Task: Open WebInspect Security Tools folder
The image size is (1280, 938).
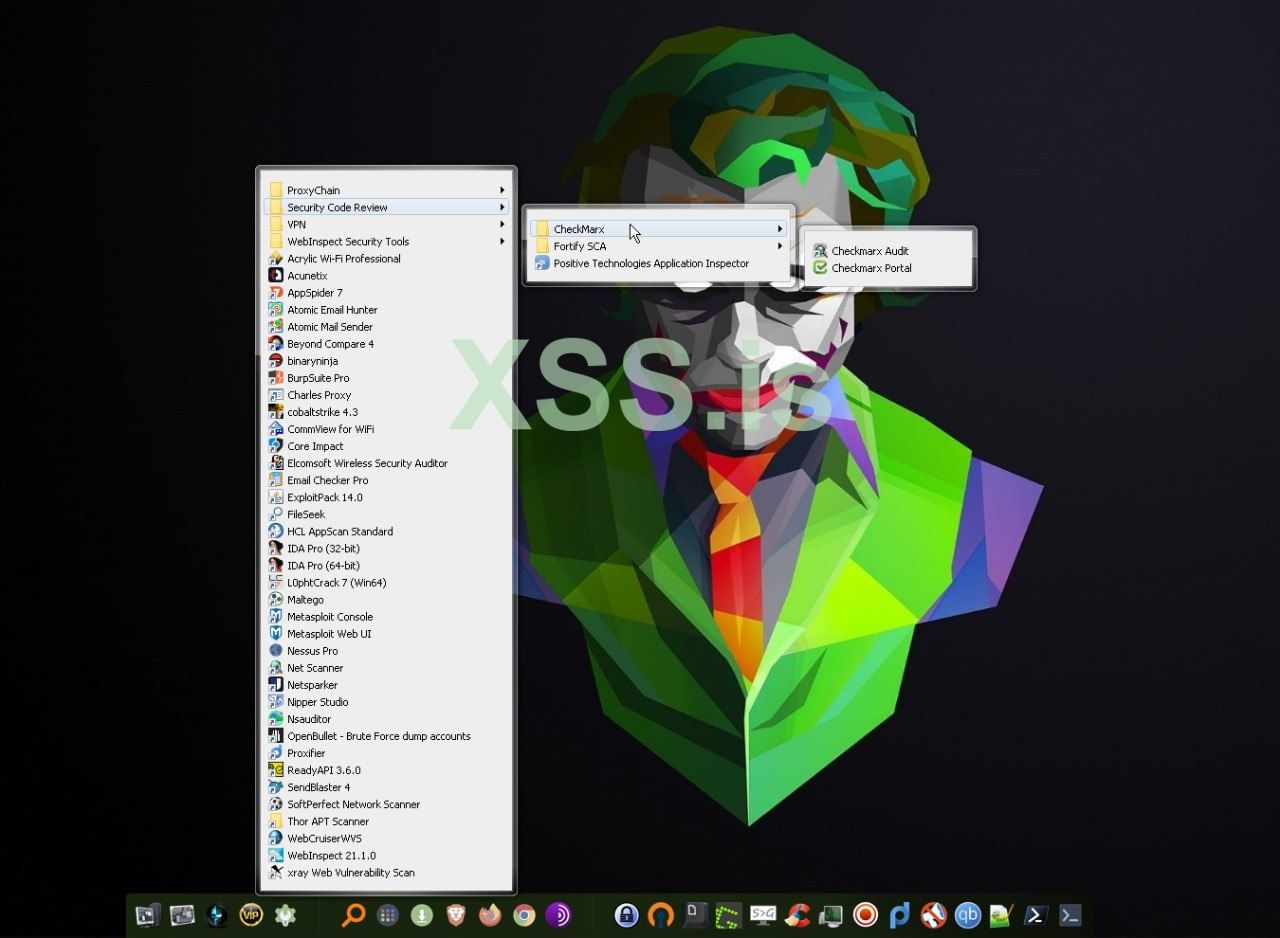Action: coord(386,241)
